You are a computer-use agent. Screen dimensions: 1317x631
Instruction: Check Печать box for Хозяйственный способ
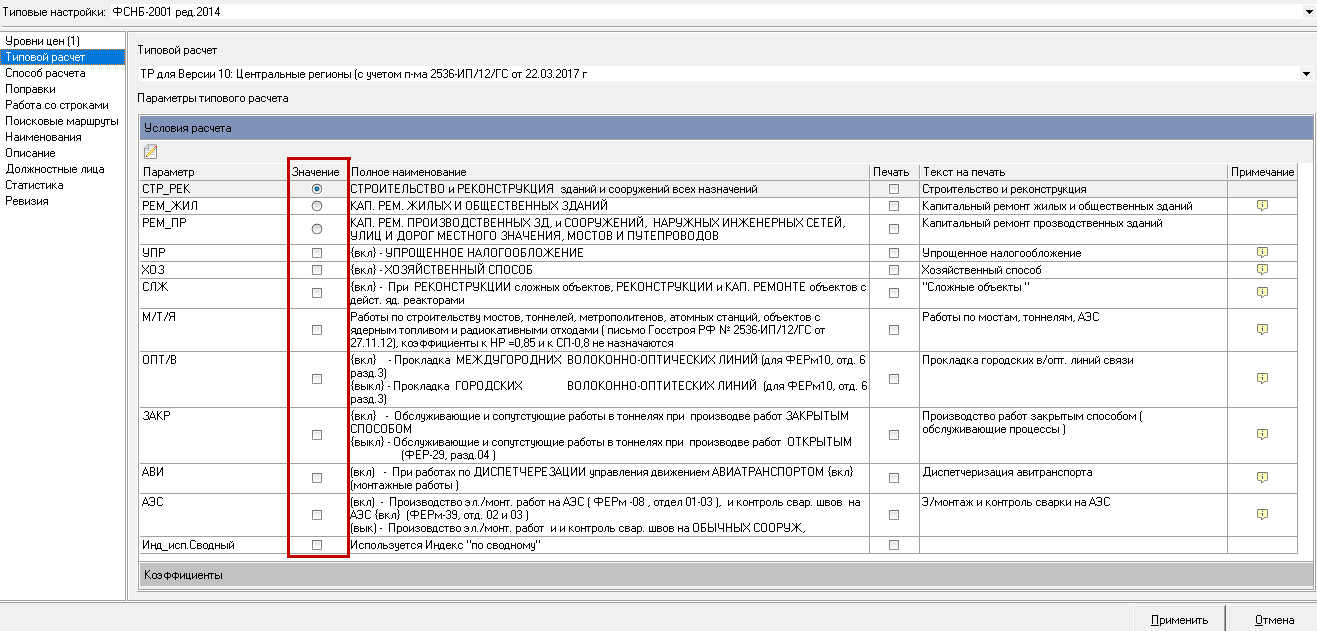pos(894,269)
